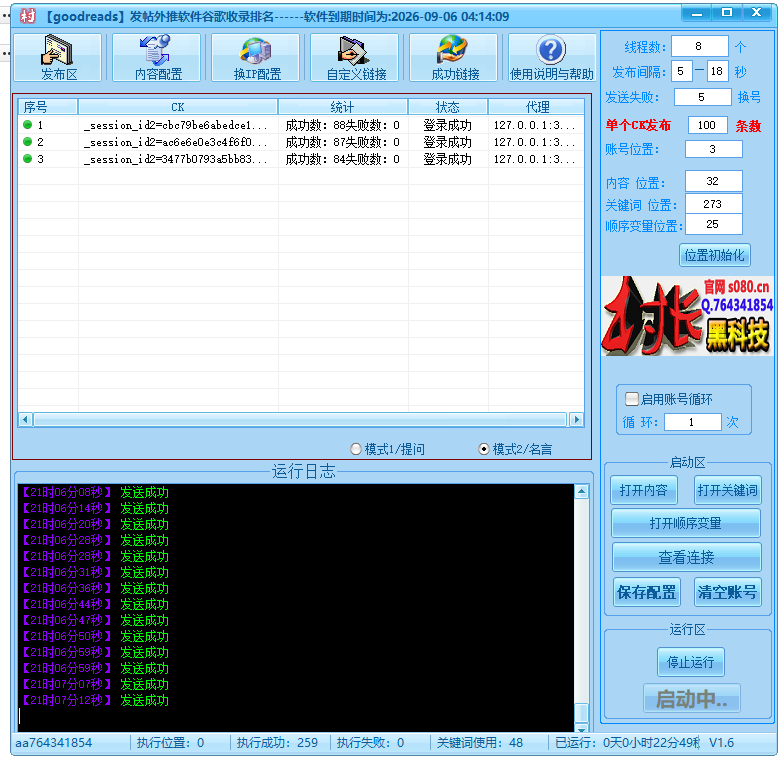Click the s080.cn 黑科技 banner image

tap(687, 316)
